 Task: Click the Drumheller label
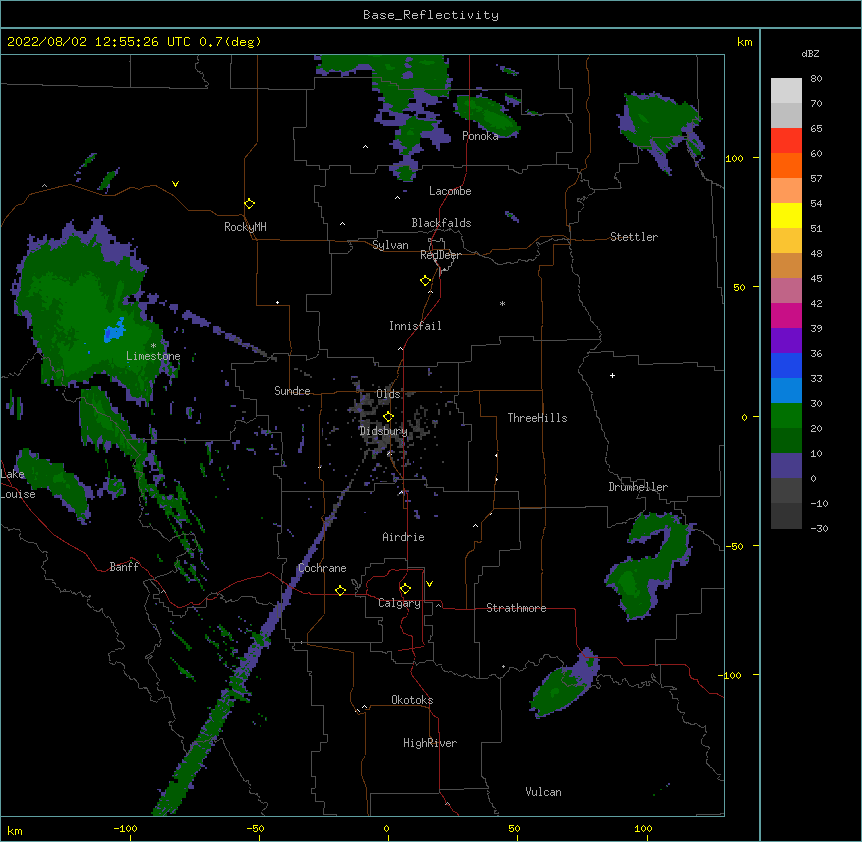tap(638, 487)
